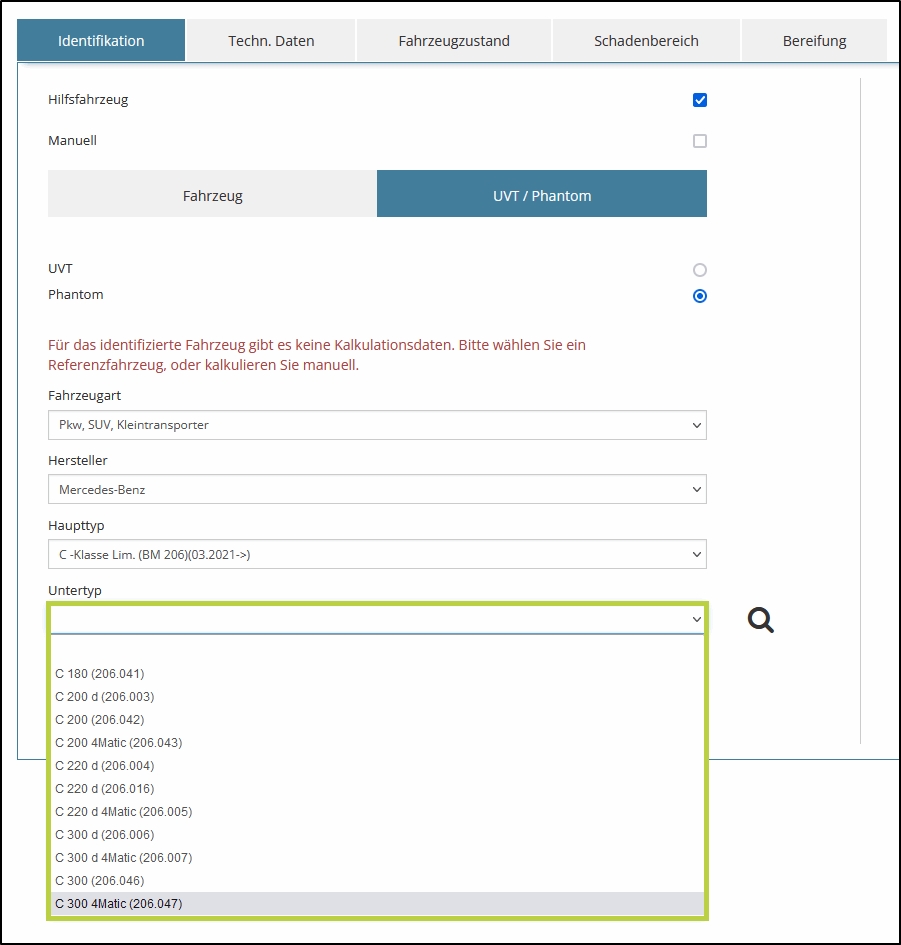
Task: Open the Fahrzeugzustand tab
Action: (454, 41)
